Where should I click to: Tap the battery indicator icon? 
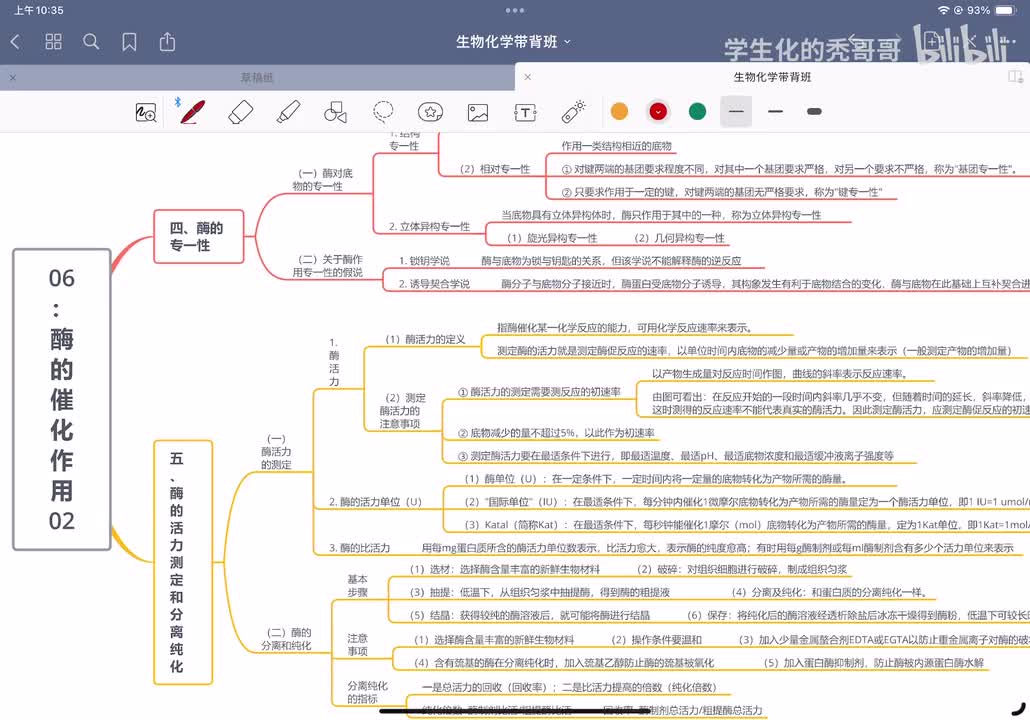tap(1006, 10)
